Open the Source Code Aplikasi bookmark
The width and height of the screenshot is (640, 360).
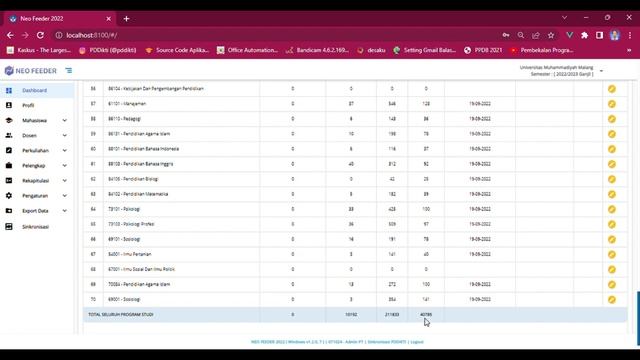point(177,50)
